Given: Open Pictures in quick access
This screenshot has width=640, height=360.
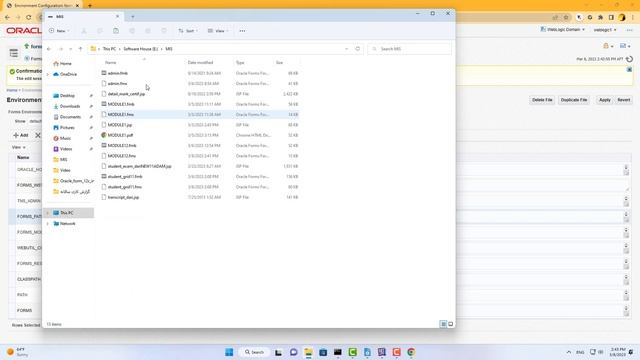Looking at the screenshot, I should [64, 128].
